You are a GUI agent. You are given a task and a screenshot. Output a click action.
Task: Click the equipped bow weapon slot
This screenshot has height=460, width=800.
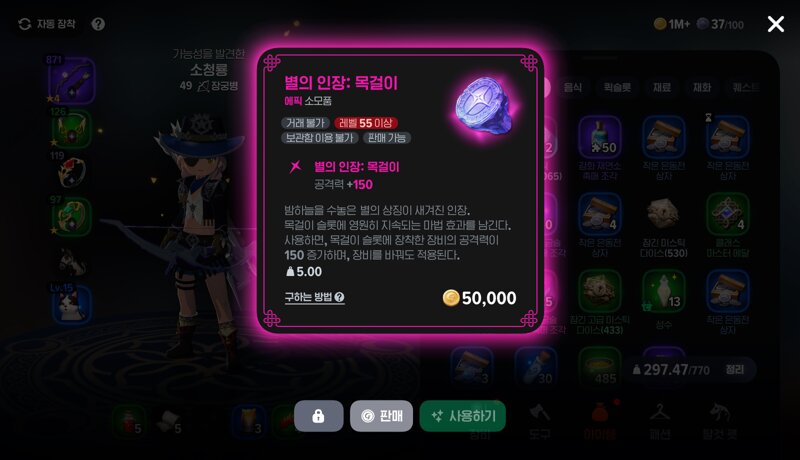[71, 82]
